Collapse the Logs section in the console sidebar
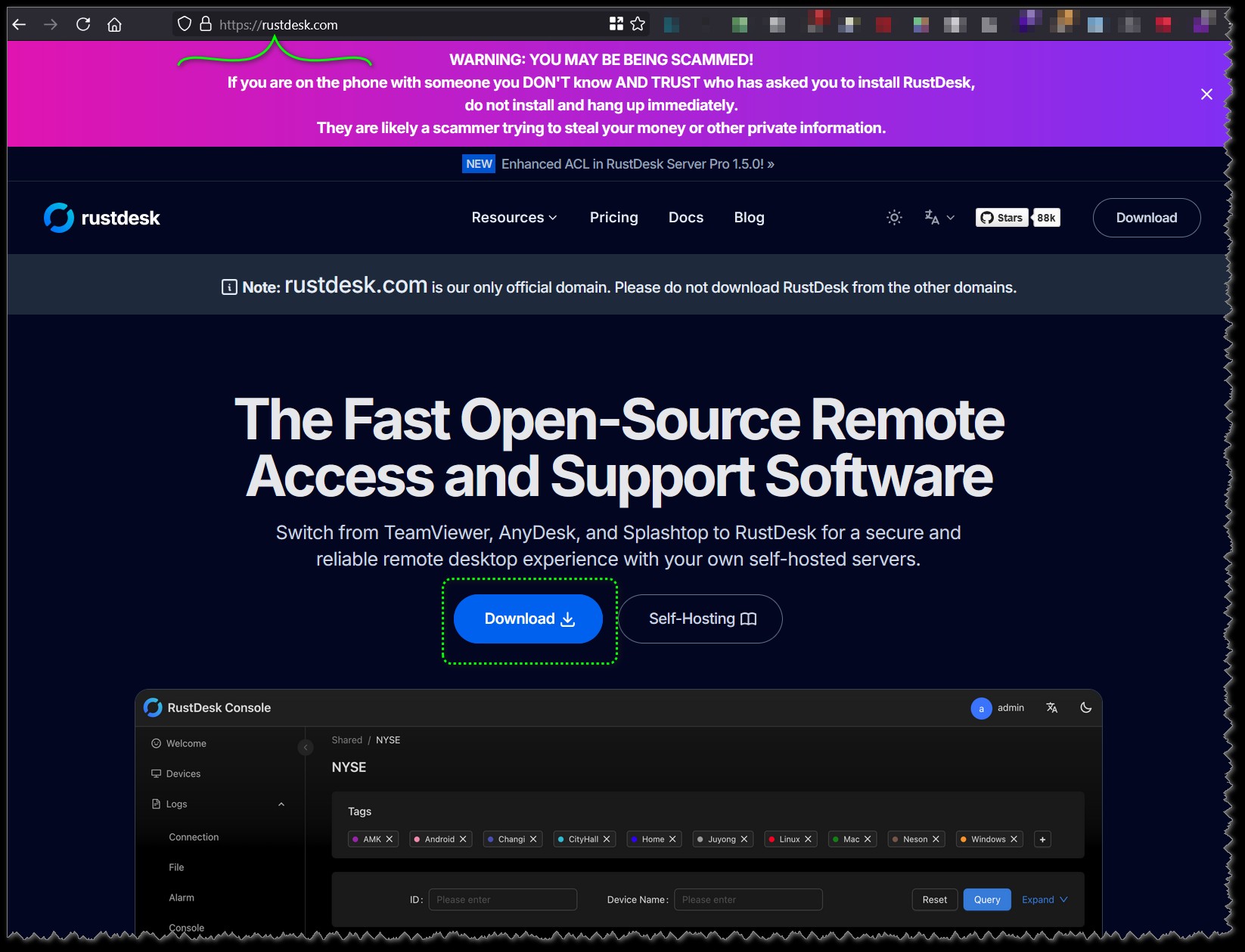The height and width of the screenshot is (952, 1245). coord(282,804)
